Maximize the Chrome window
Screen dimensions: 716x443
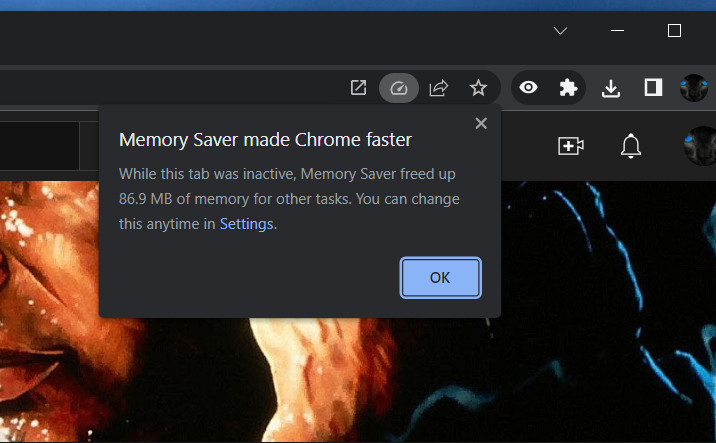[674, 31]
